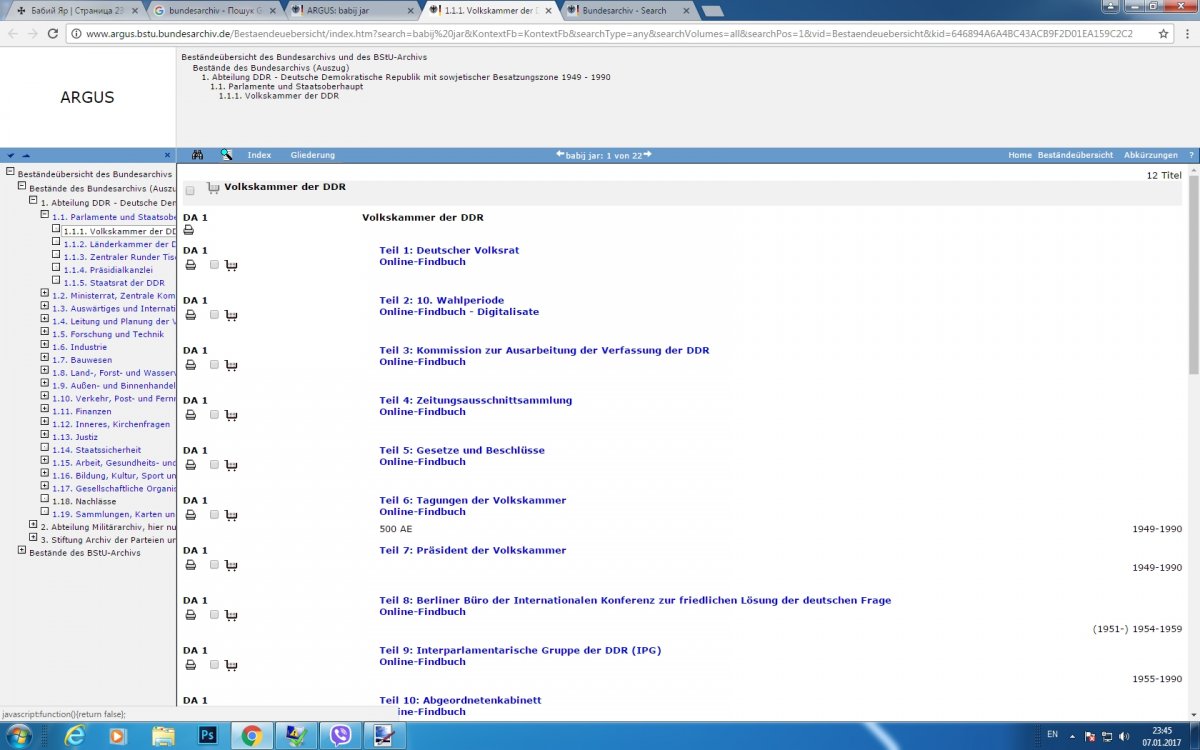Screen dimensions: 1200x750
Task: Tick the checkbox for Teil 5 Gesetze und Beschlüsse
Action: (214, 465)
